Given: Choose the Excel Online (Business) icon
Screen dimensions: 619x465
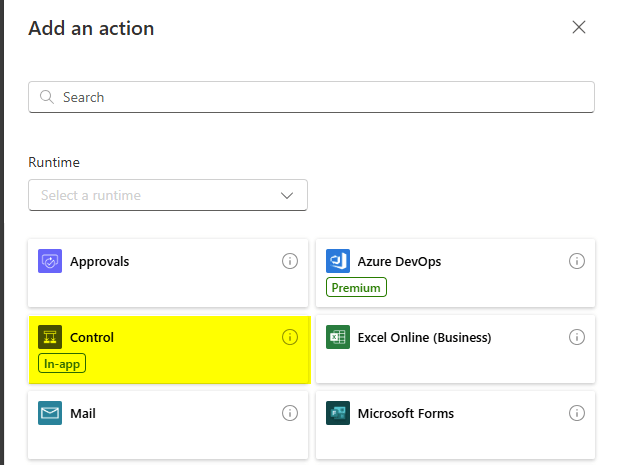Looking at the screenshot, I should 338,338.
